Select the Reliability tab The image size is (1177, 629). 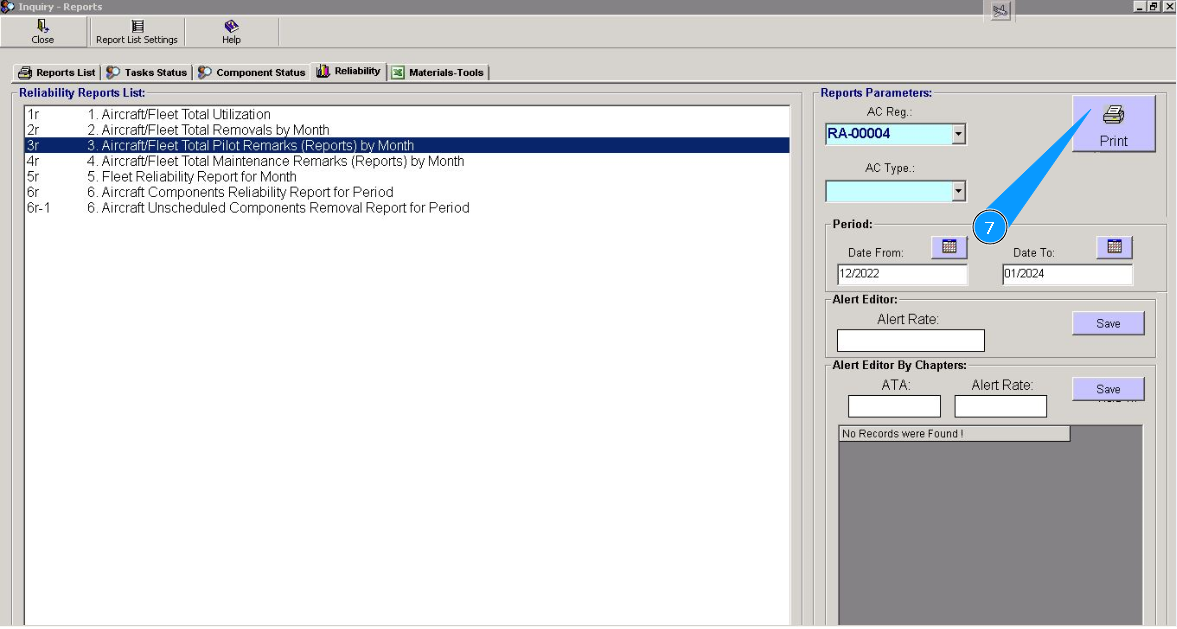(x=348, y=71)
